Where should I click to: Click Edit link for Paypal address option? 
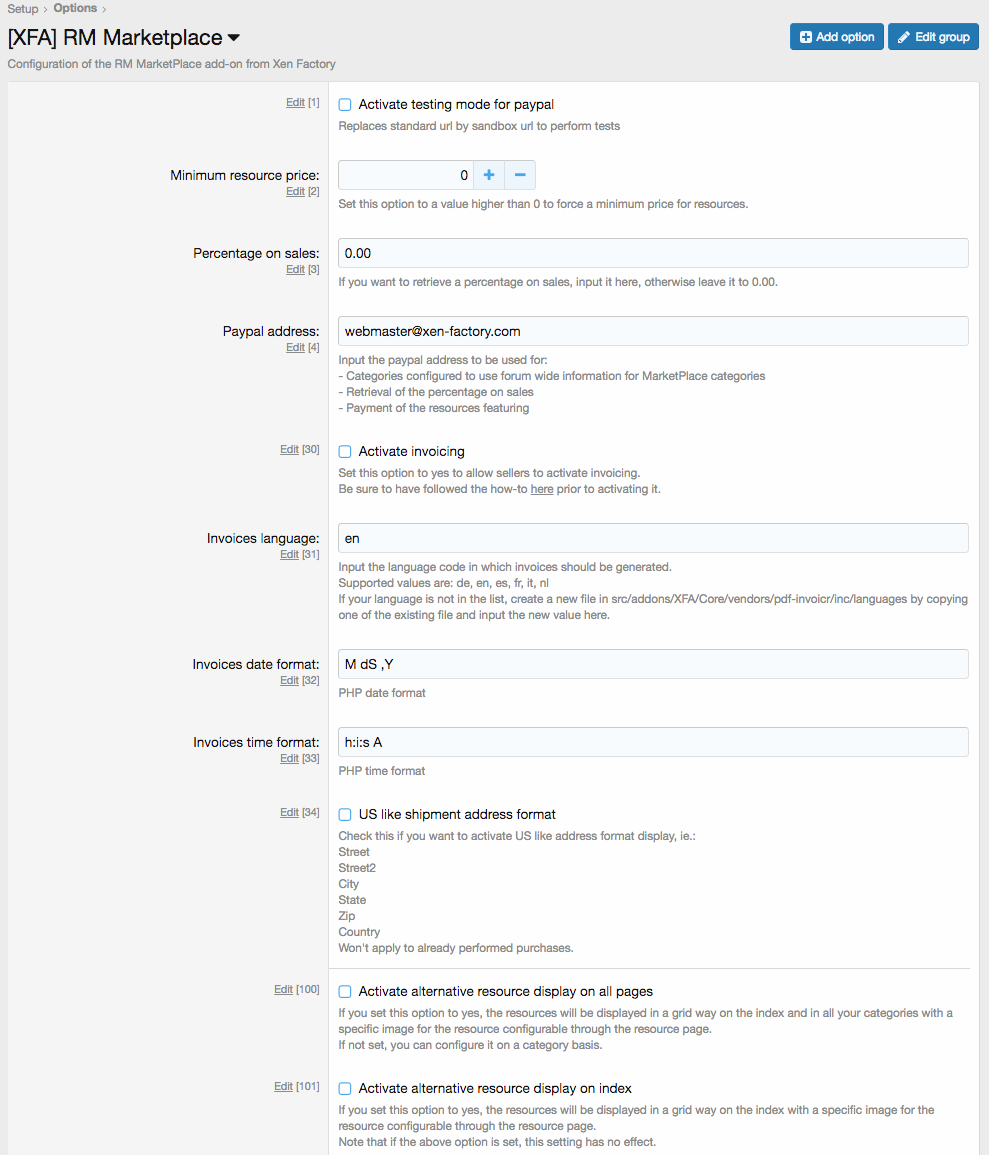point(295,348)
